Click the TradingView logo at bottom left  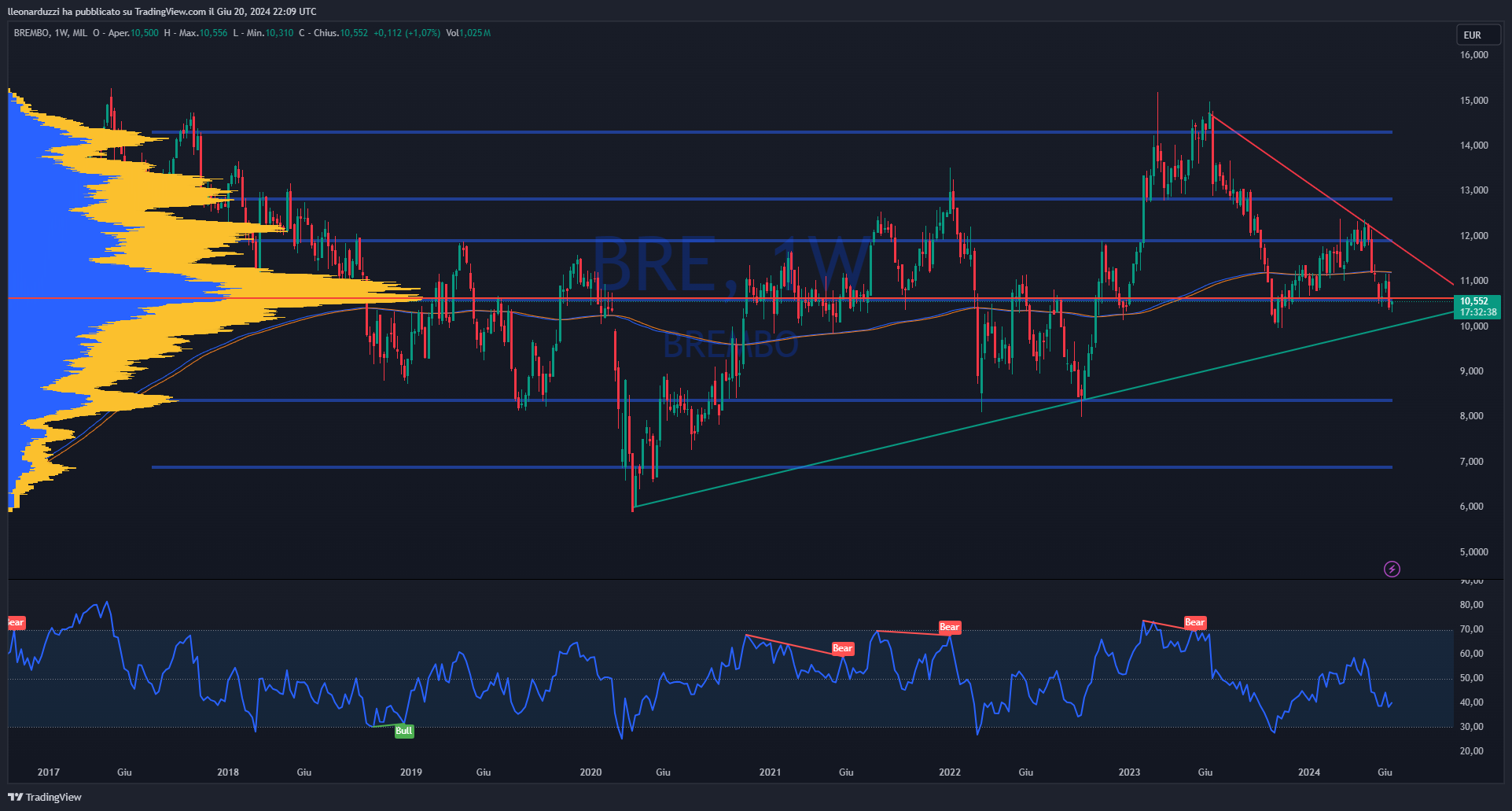pos(45,797)
